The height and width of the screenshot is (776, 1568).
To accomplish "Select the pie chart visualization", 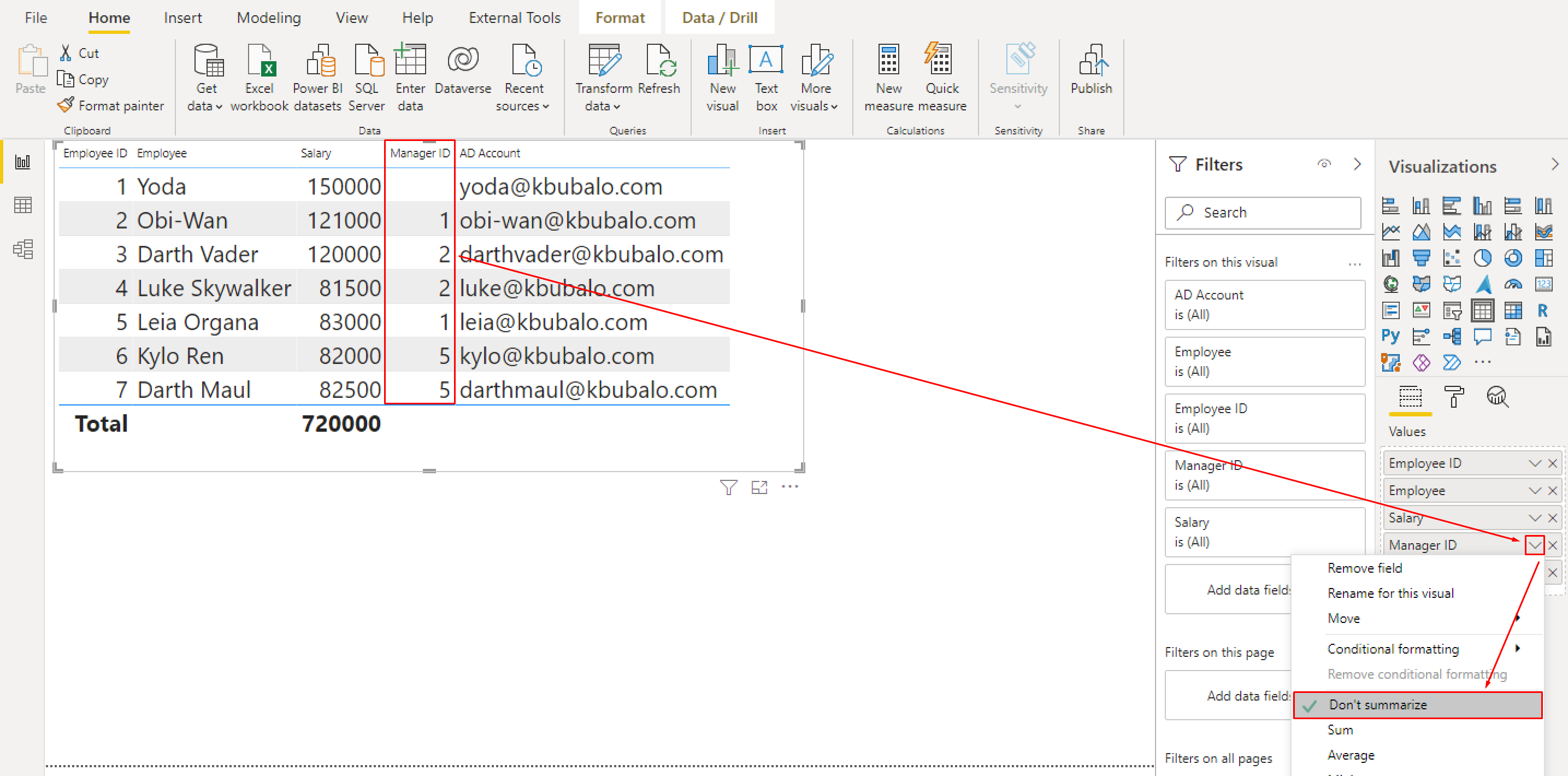I will pyautogui.click(x=1483, y=257).
